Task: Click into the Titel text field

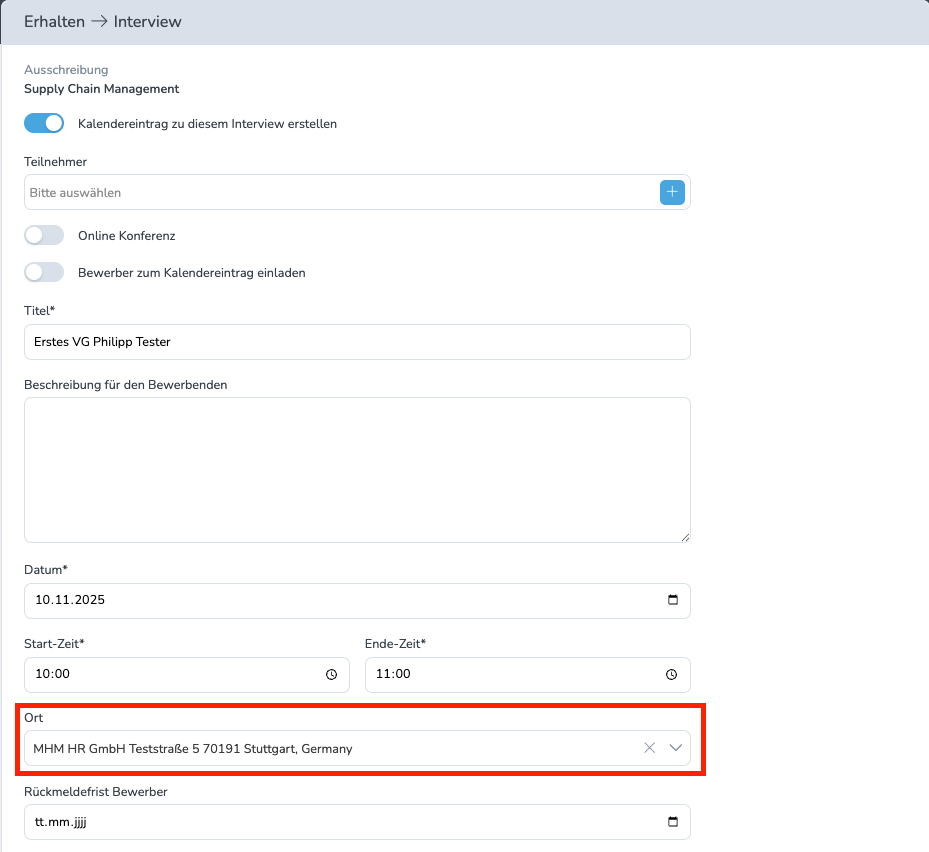Action: click(x=356, y=342)
